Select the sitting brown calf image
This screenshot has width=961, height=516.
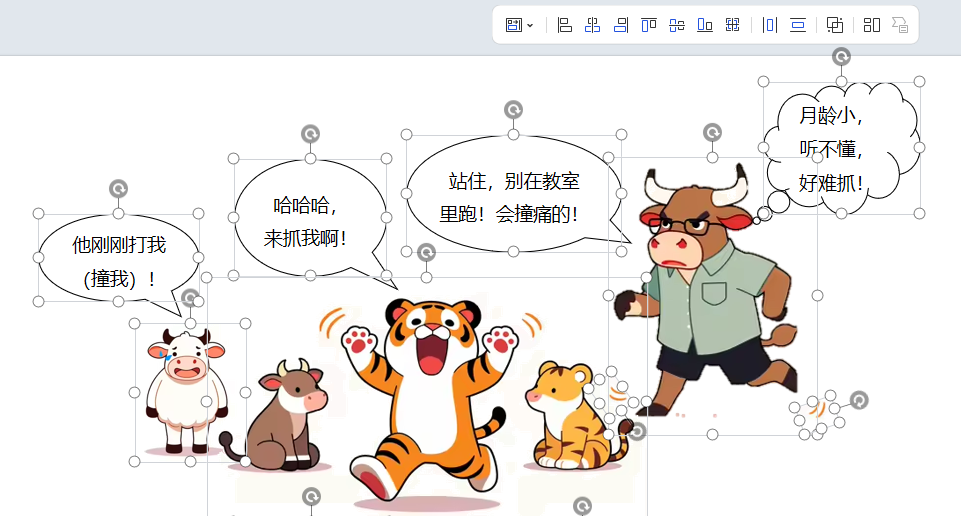(x=276, y=417)
